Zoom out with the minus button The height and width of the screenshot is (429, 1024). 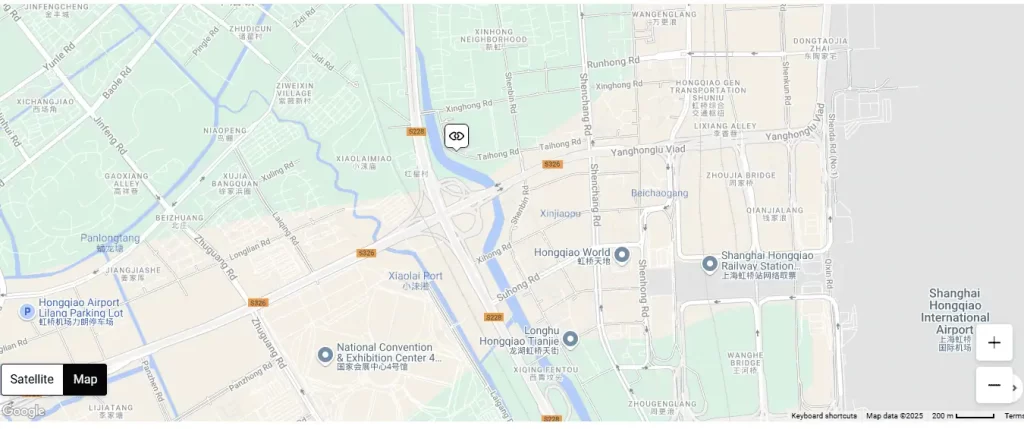point(994,385)
